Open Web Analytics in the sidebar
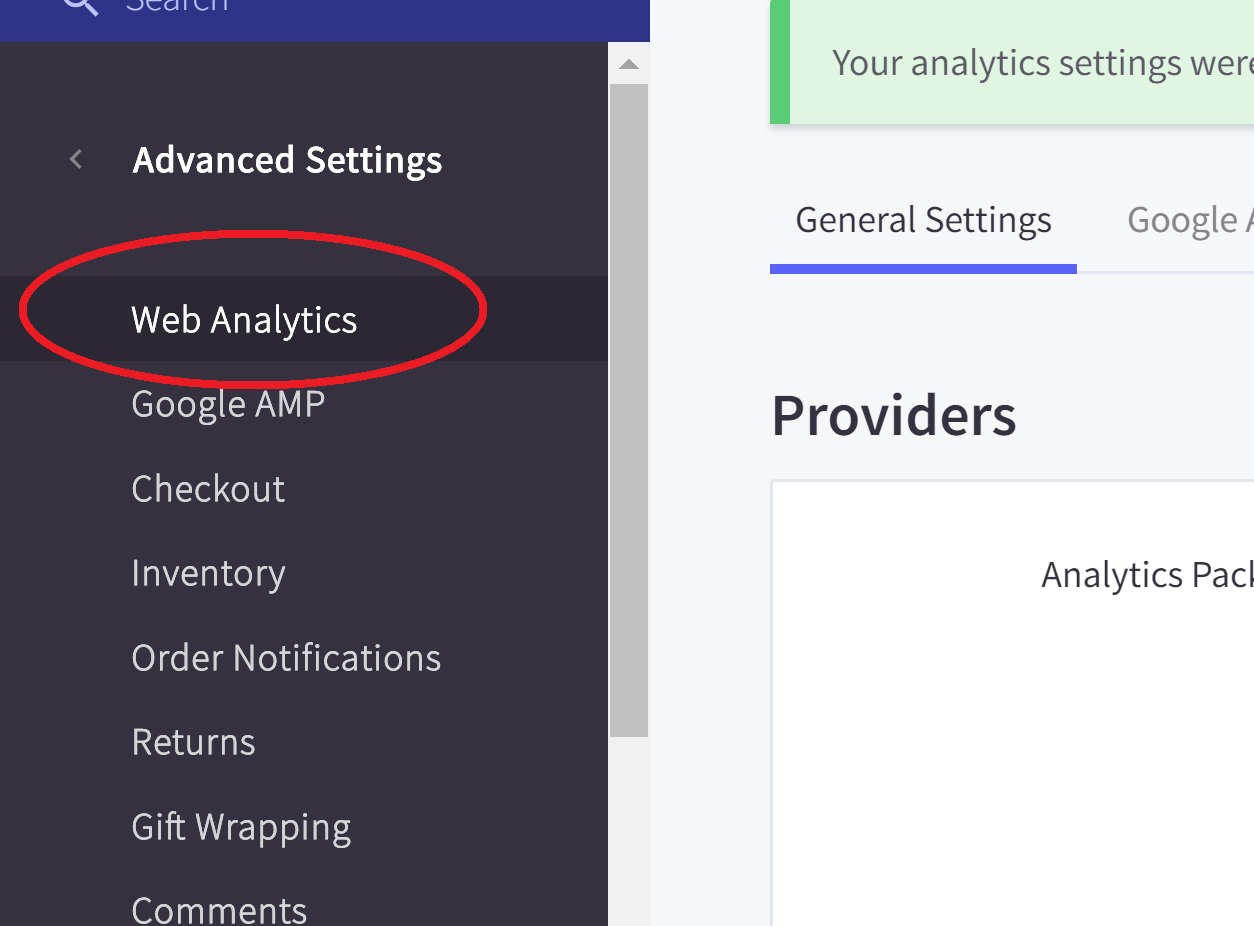 pyautogui.click(x=244, y=320)
